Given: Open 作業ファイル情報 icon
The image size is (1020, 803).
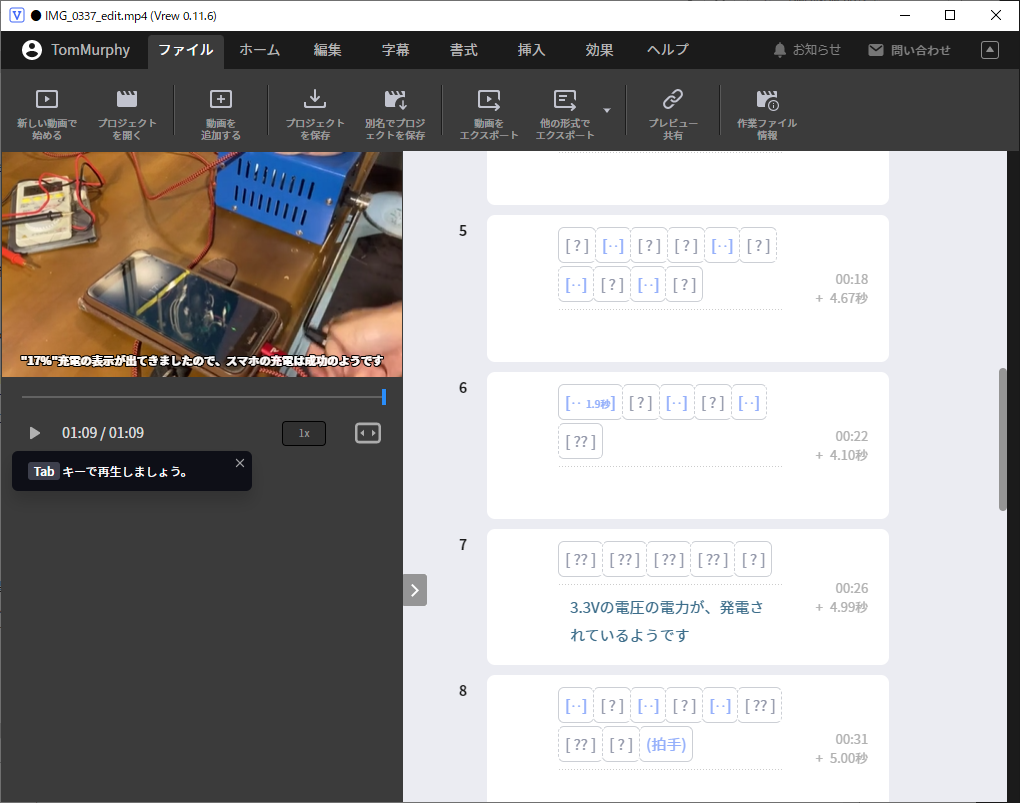Looking at the screenshot, I should [767, 100].
